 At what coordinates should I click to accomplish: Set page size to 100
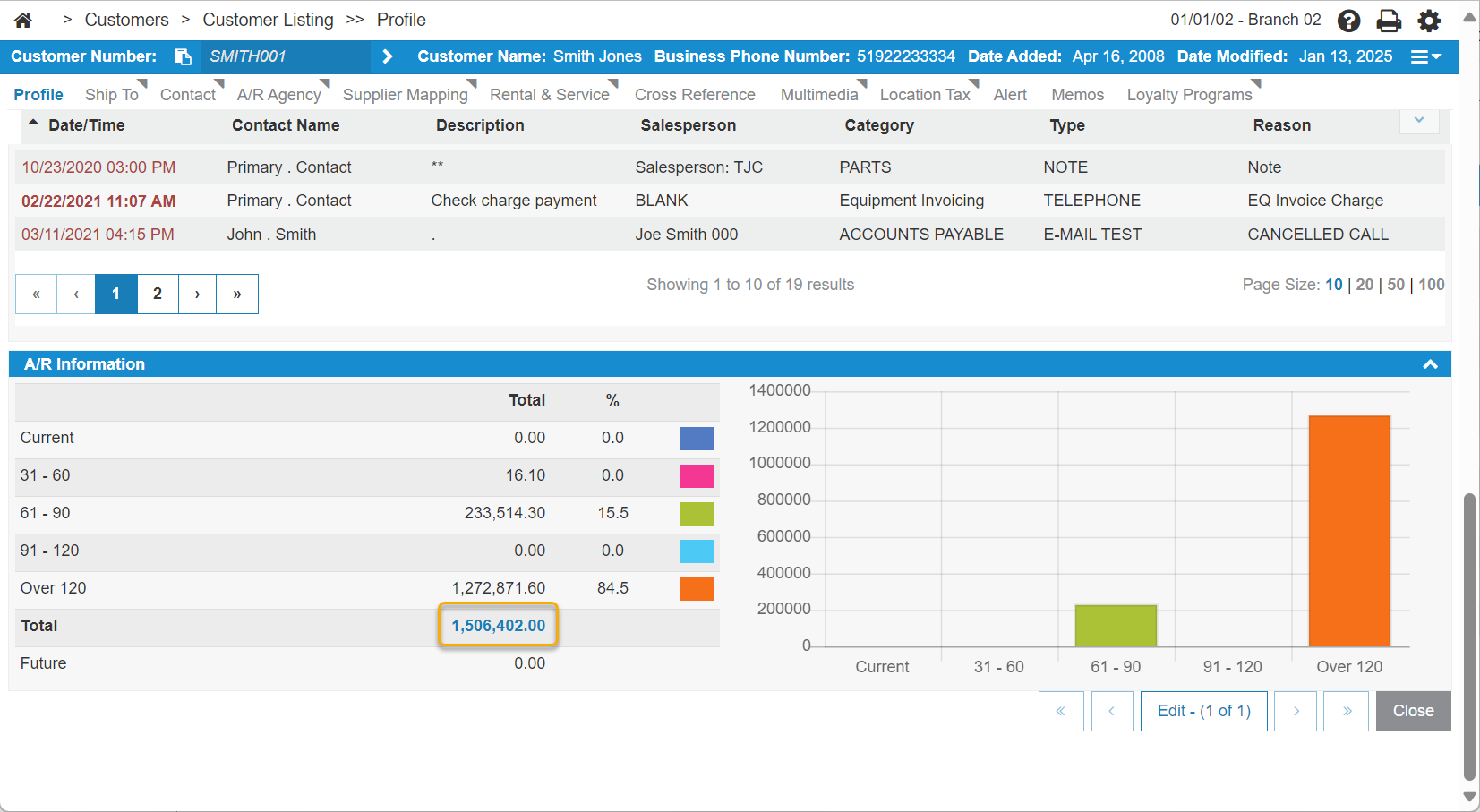coord(1432,285)
